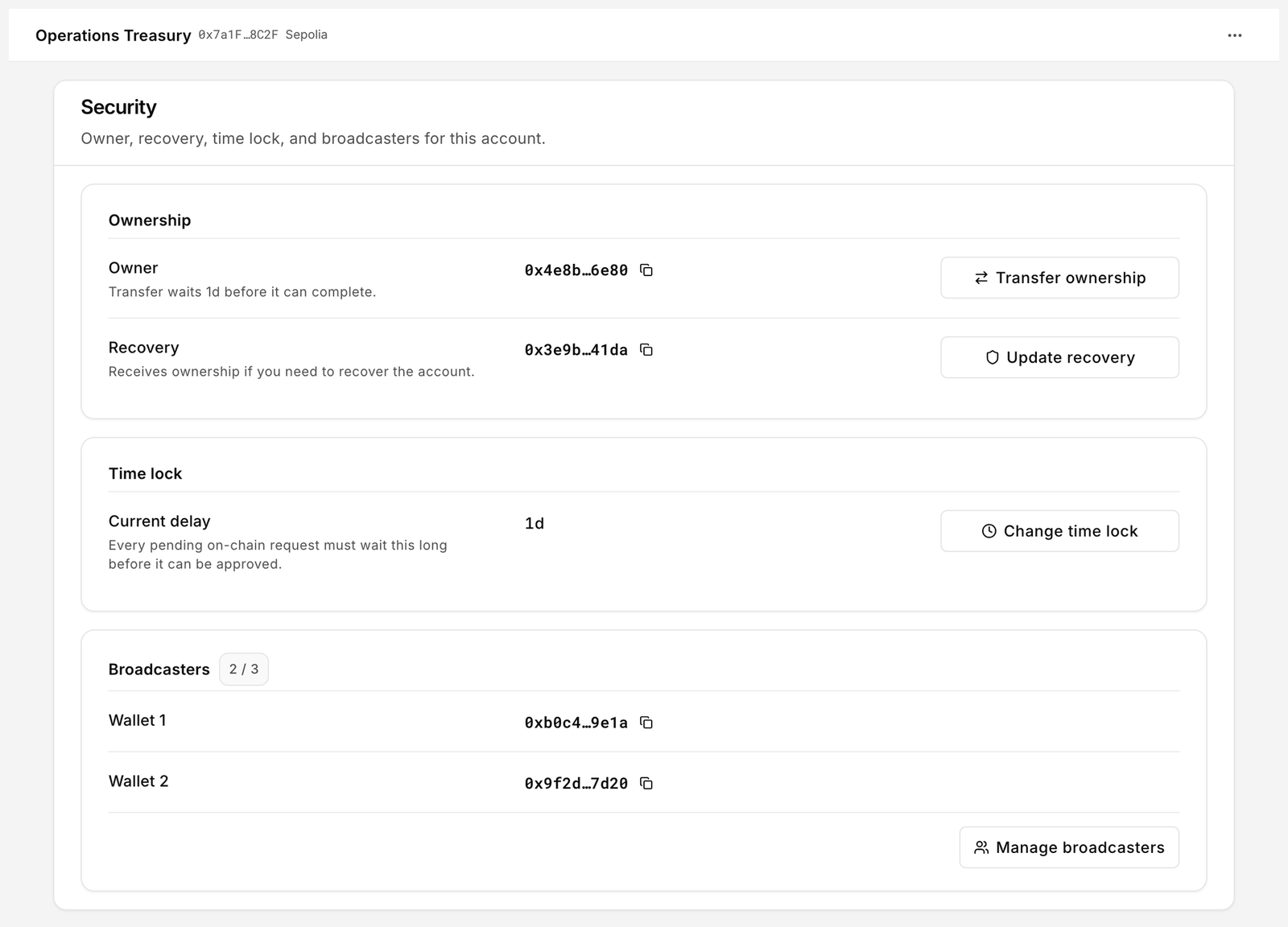
Task: Click the Broadcasters section heading
Action: point(159,669)
